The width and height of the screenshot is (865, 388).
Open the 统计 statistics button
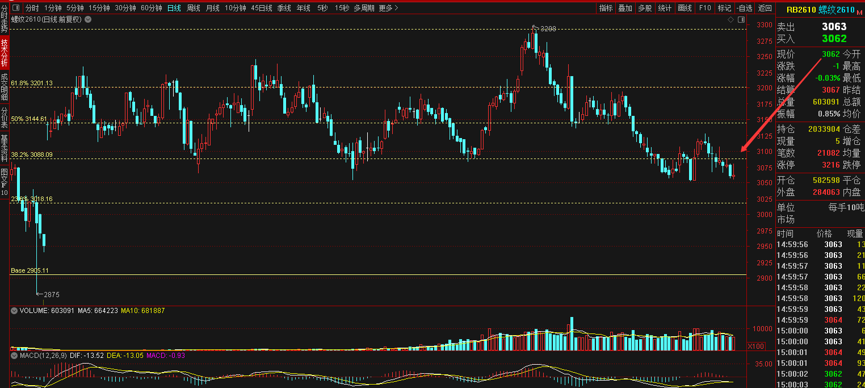point(665,8)
